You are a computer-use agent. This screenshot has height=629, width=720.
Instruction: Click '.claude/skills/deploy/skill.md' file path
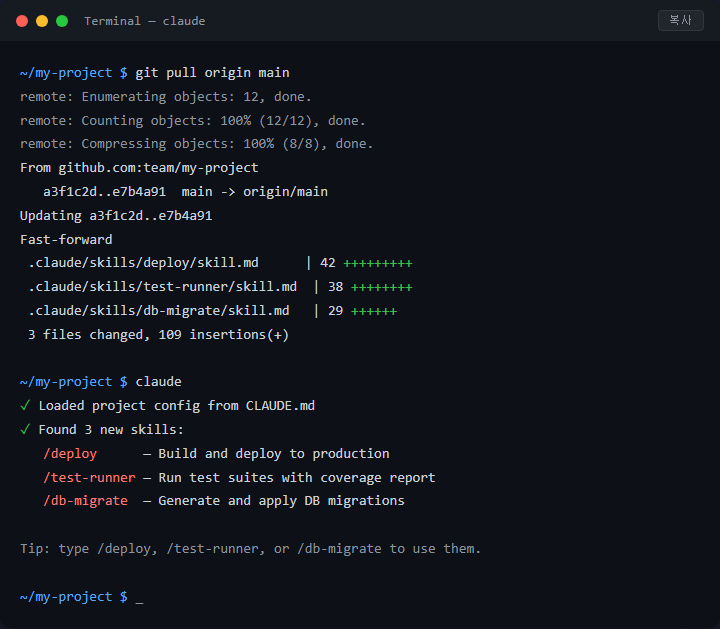coord(143,263)
